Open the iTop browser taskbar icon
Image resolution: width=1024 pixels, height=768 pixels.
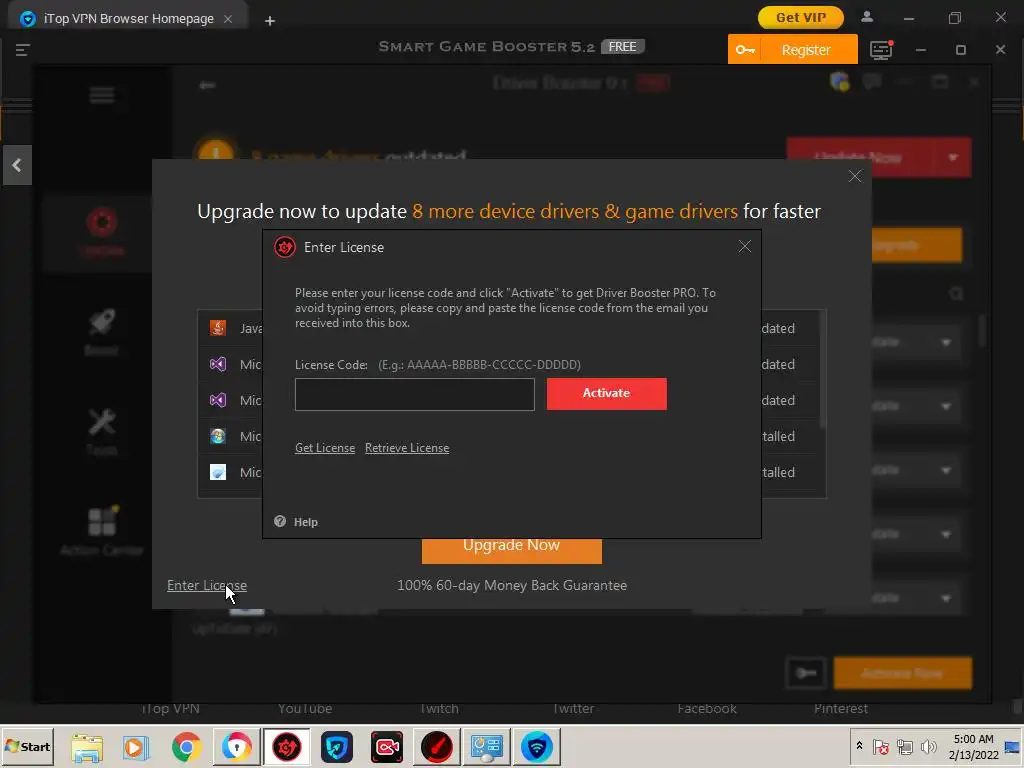236,747
